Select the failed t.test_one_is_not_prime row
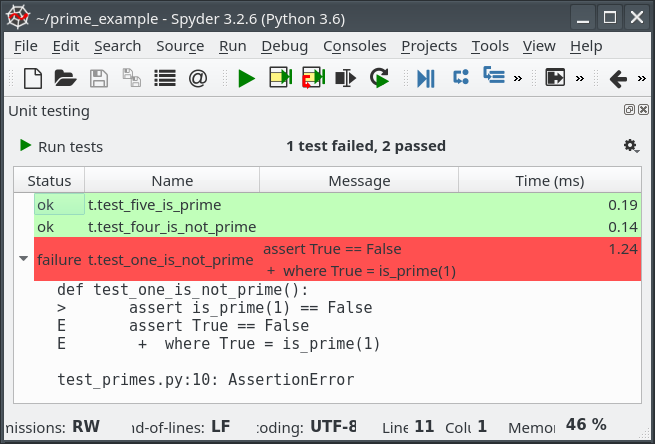This screenshot has width=655, height=444. [338, 259]
